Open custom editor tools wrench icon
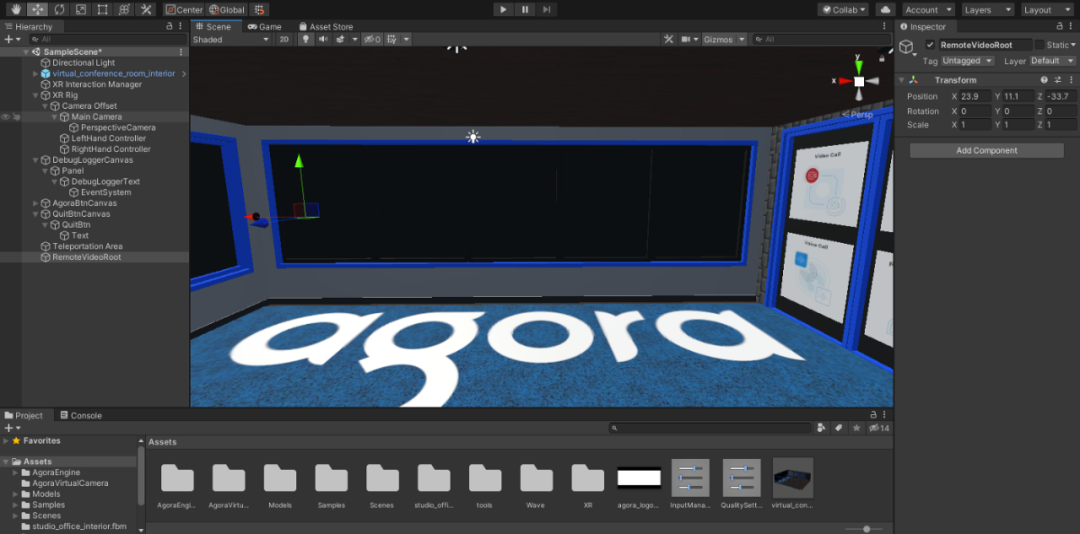This screenshot has width=1080, height=534. 145,10
